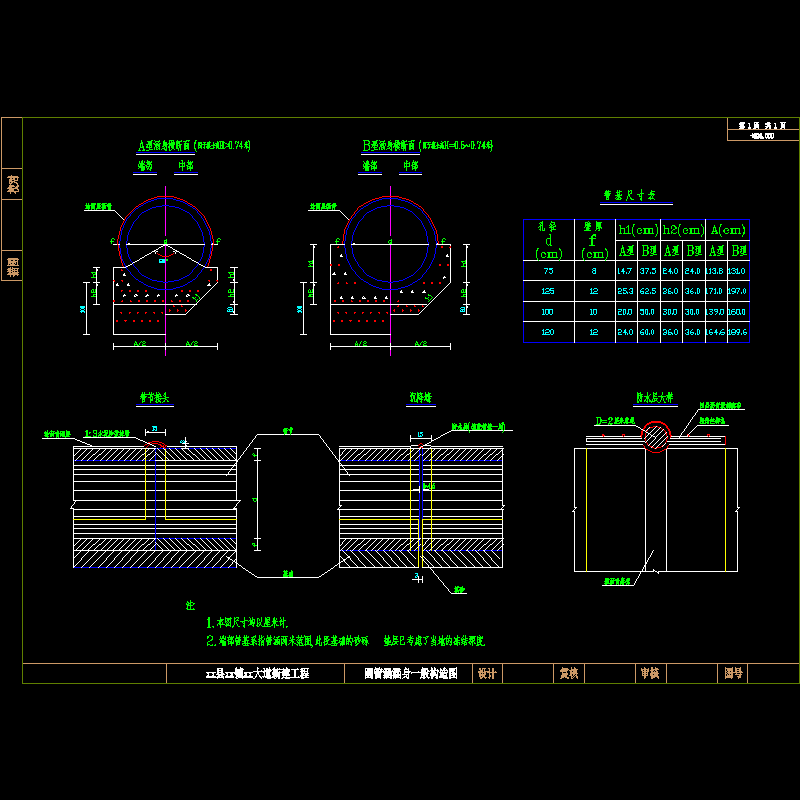The image size is (800, 800).
Task: Click the table cell with value 199.6
Action: coord(739,332)
